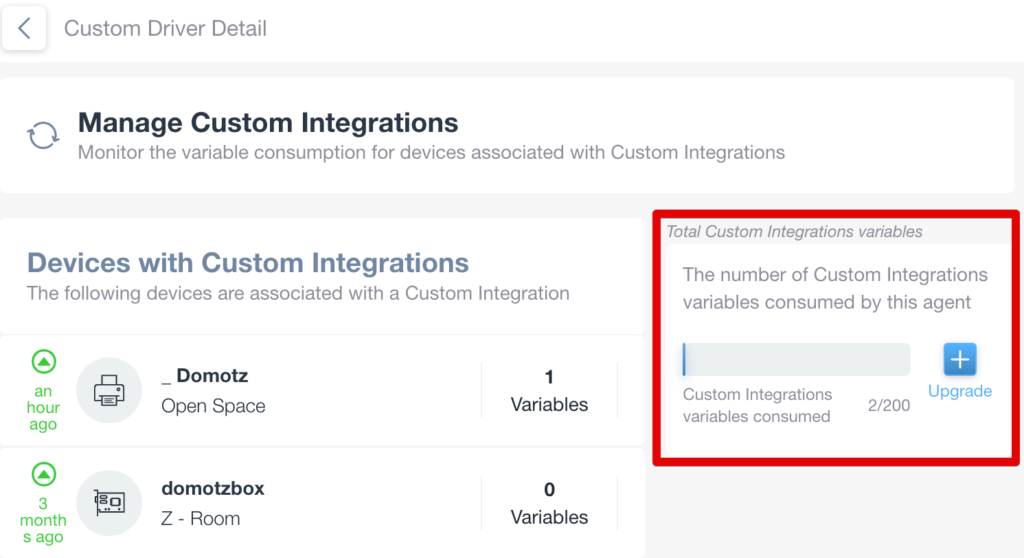Click the refresh sync icon beside Manage Custom Integrations
This screenshot has height=558, width=1024.
point(43,135)
